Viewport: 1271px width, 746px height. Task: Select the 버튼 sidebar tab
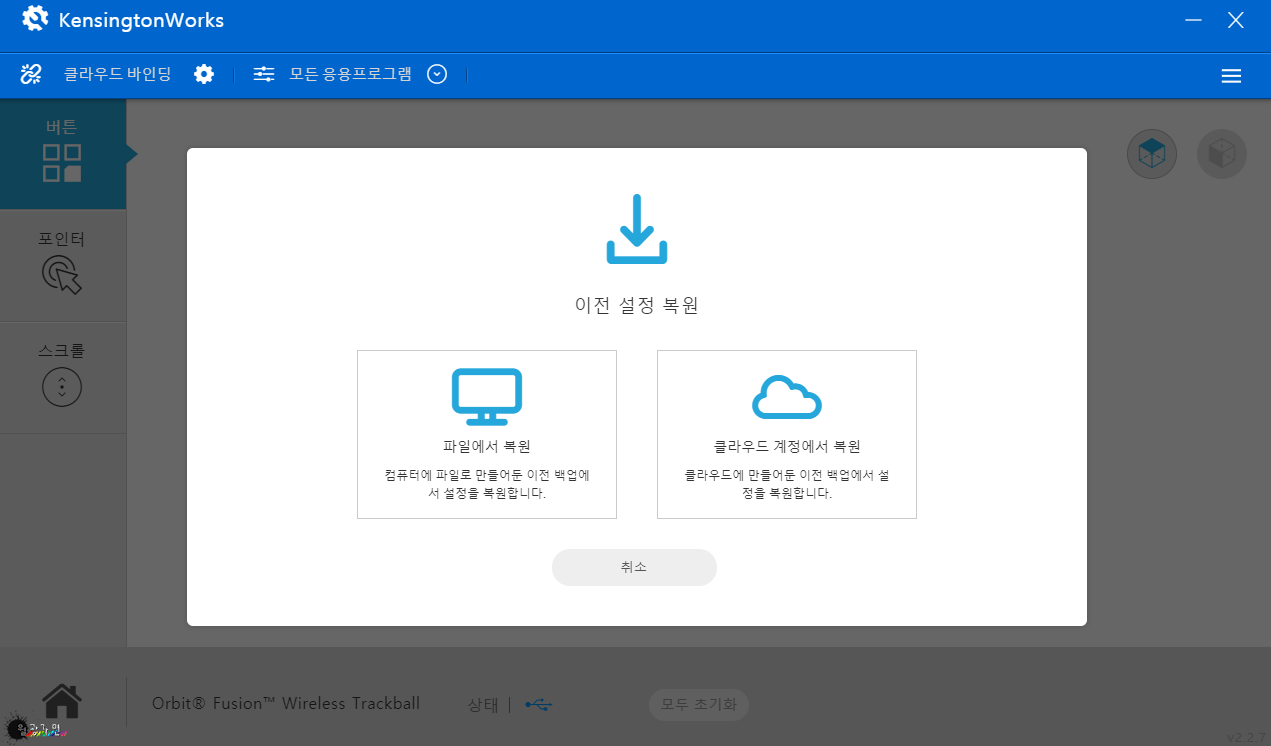coord(63,154)
